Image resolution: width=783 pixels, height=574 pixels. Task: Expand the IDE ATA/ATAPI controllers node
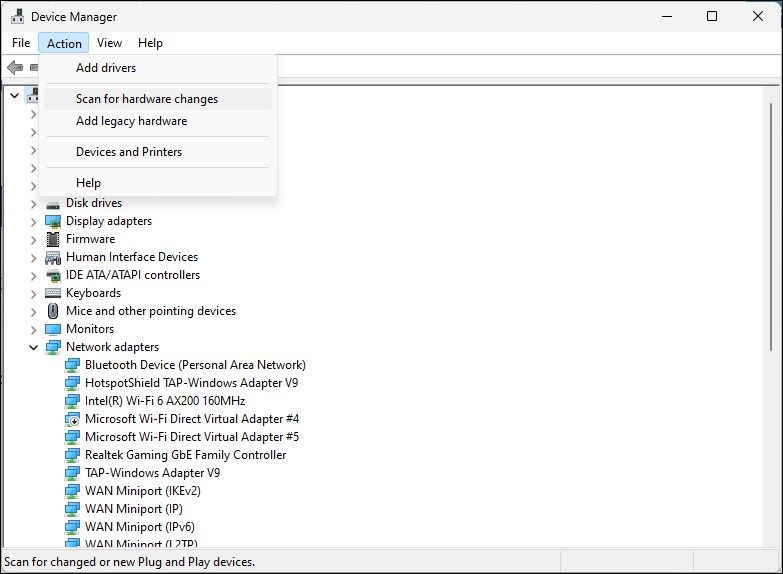click(x=33, y=275)
